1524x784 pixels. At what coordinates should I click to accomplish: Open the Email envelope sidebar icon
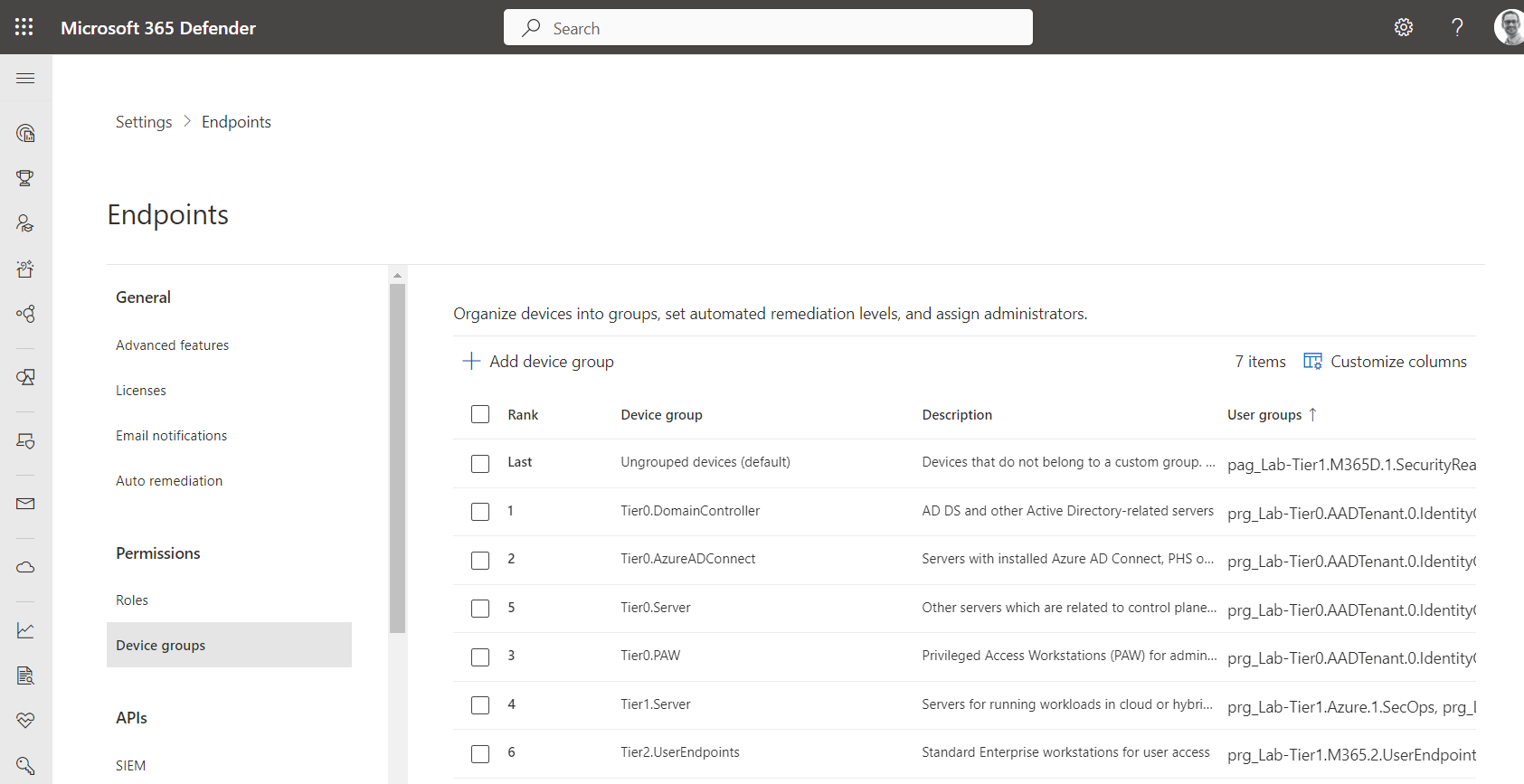[x=25, y=504]
